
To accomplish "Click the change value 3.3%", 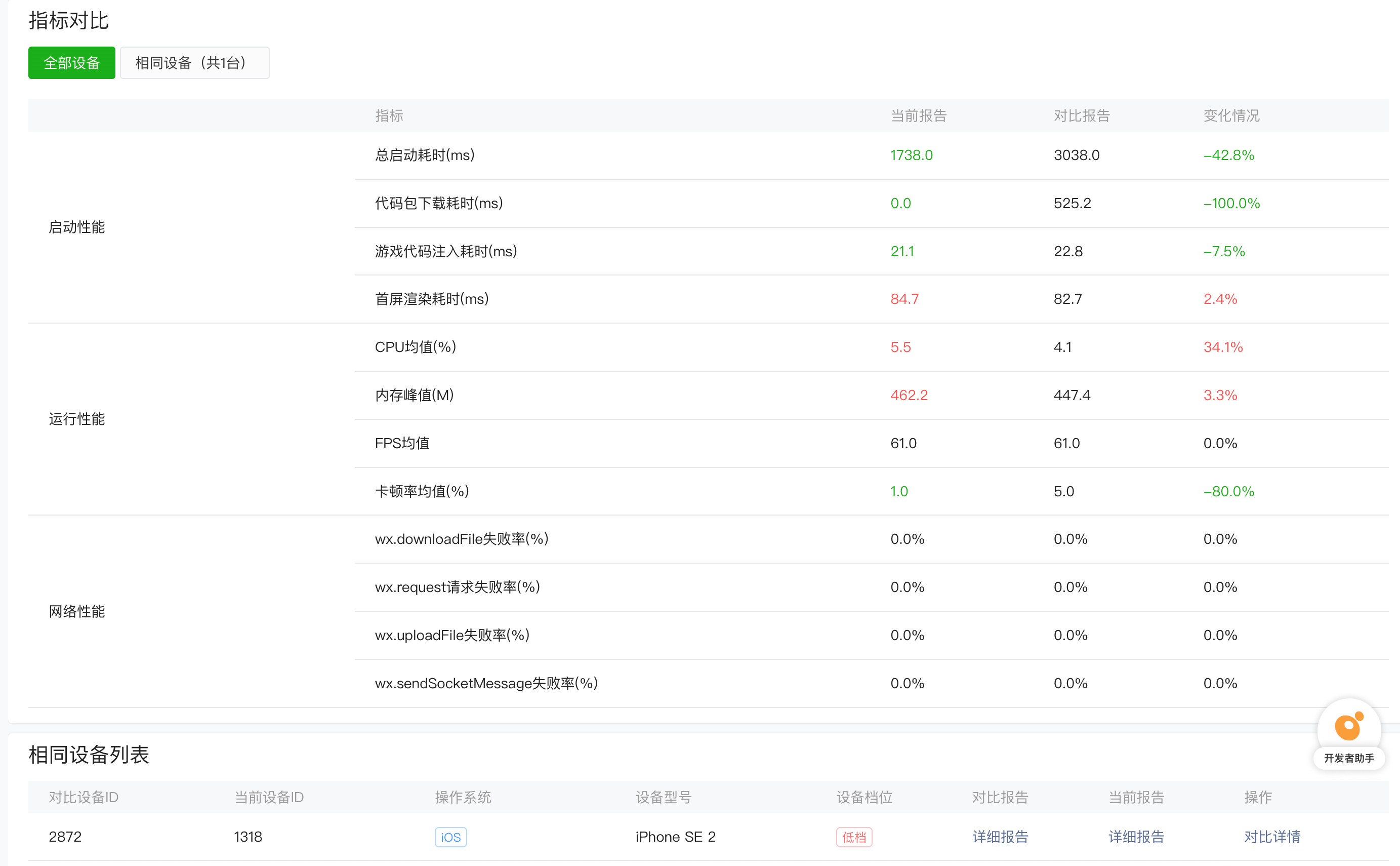I will pos(1220,395).
